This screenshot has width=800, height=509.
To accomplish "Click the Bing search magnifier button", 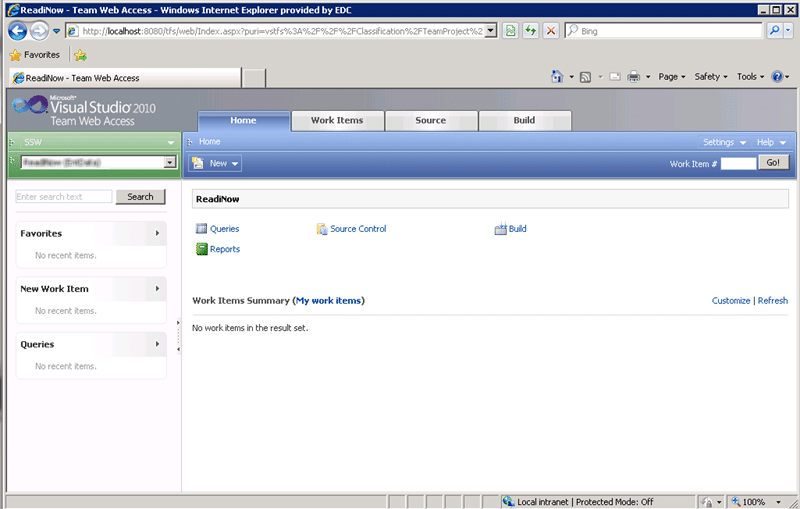I will tap(774, 31).
